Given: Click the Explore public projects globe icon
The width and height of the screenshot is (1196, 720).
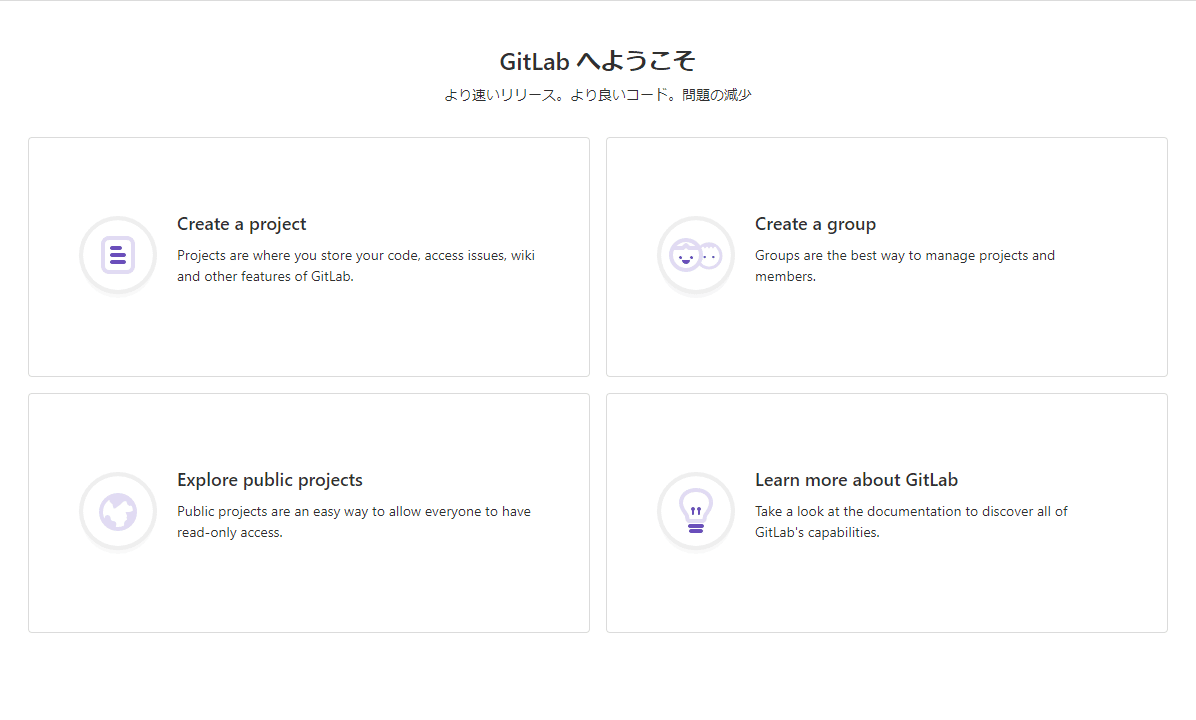Looking at the screenshot, I should [117, 511].
